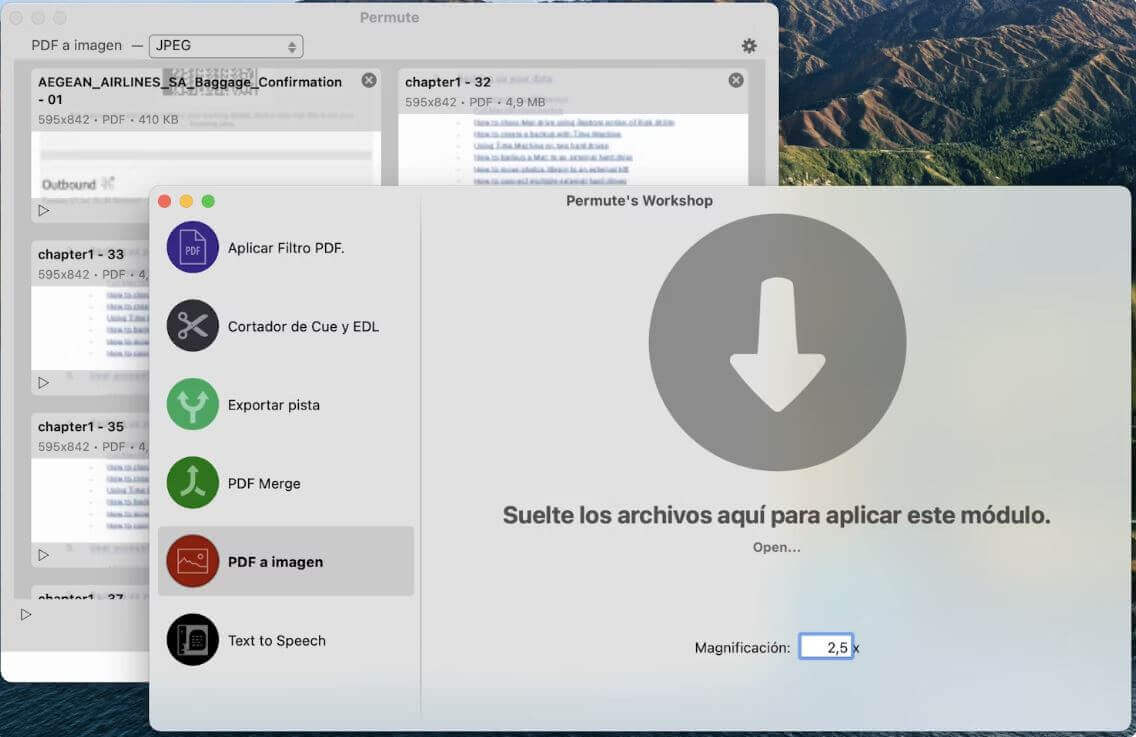Zoom the Permute's Workshop window with green button
Image resolution: width=1136 pixels, height=737 pixels.
pyautogui.click(x=208, y=201)
